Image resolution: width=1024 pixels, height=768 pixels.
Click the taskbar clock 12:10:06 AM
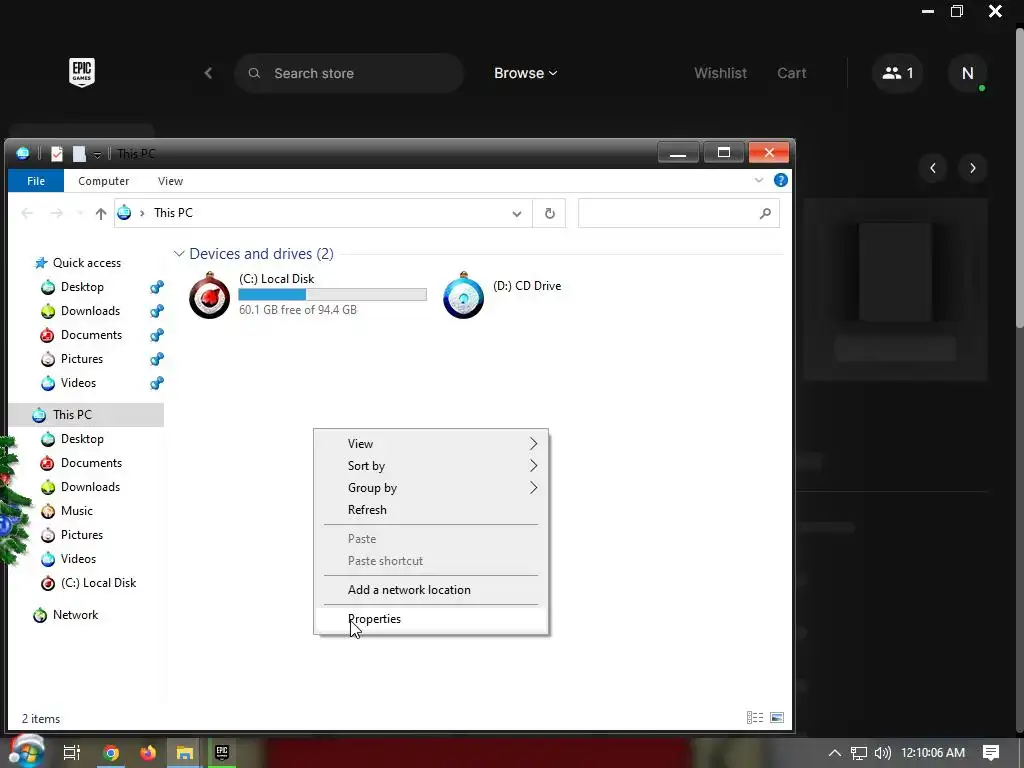[x=933, y=753]
